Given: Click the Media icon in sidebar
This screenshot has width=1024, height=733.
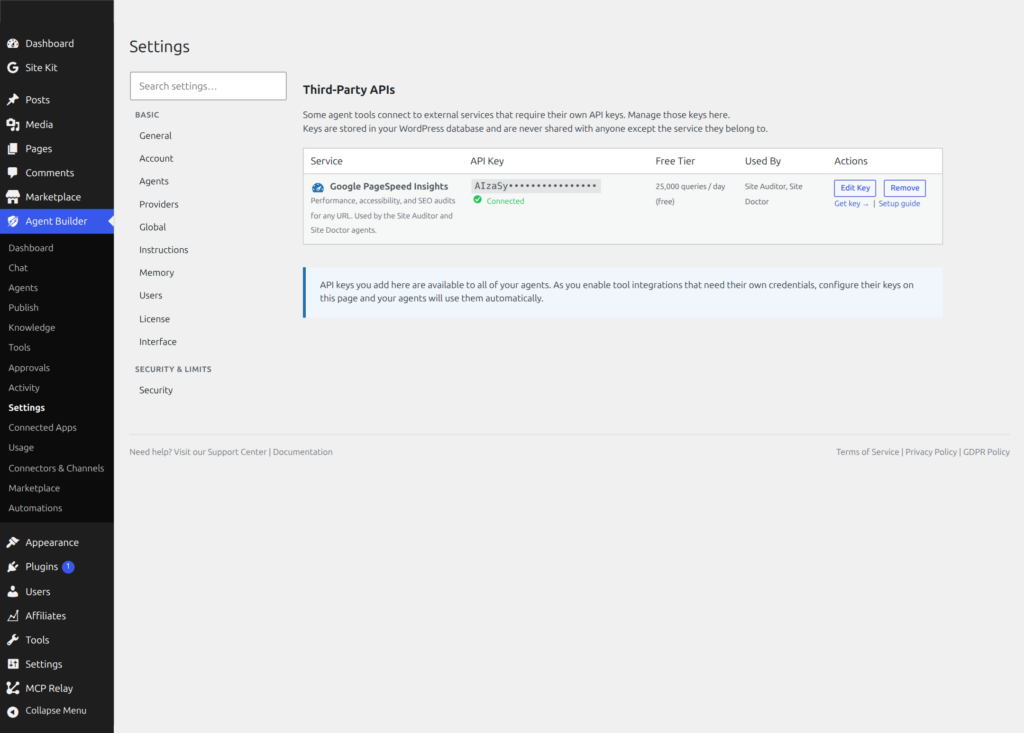Looking at the screenshot, I should point(12,124).
